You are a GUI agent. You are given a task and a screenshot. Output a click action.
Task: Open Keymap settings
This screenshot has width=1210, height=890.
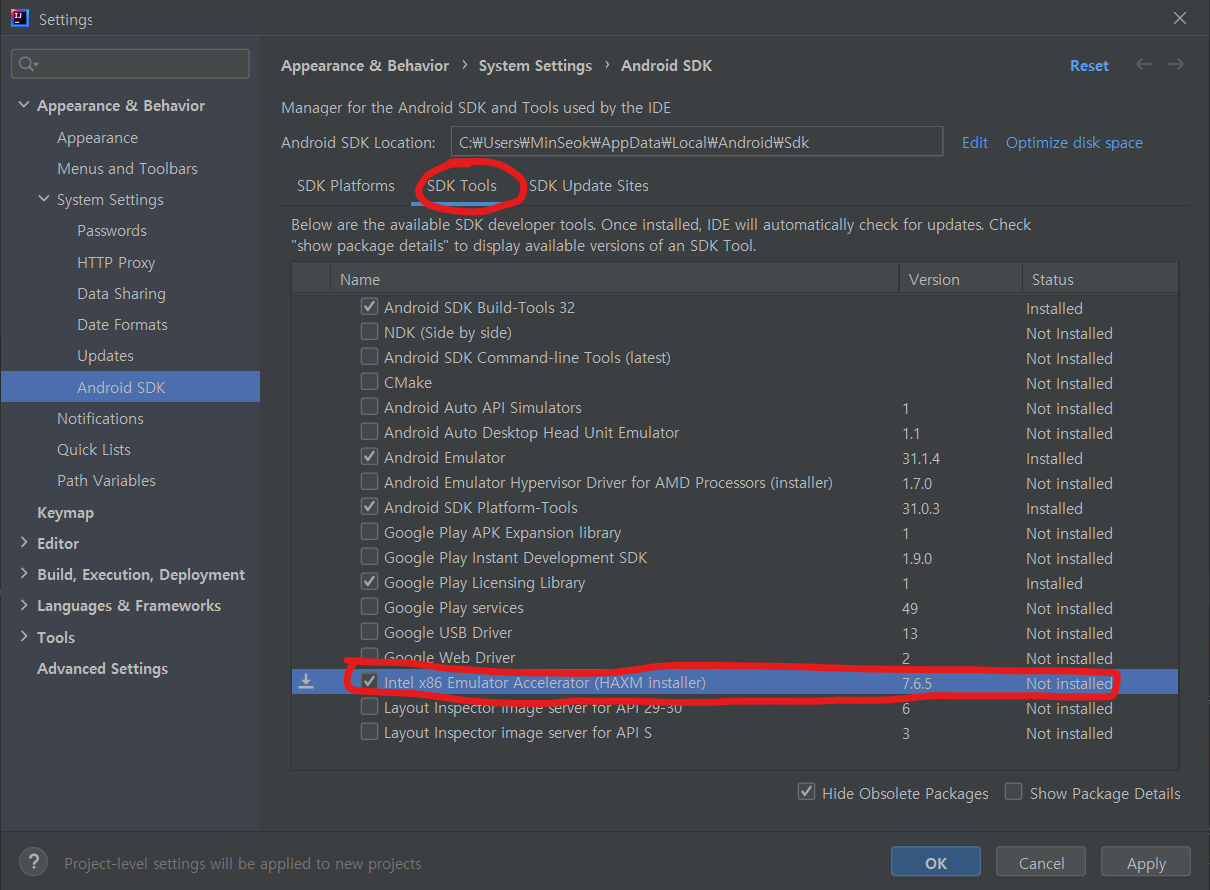(65, 513)
